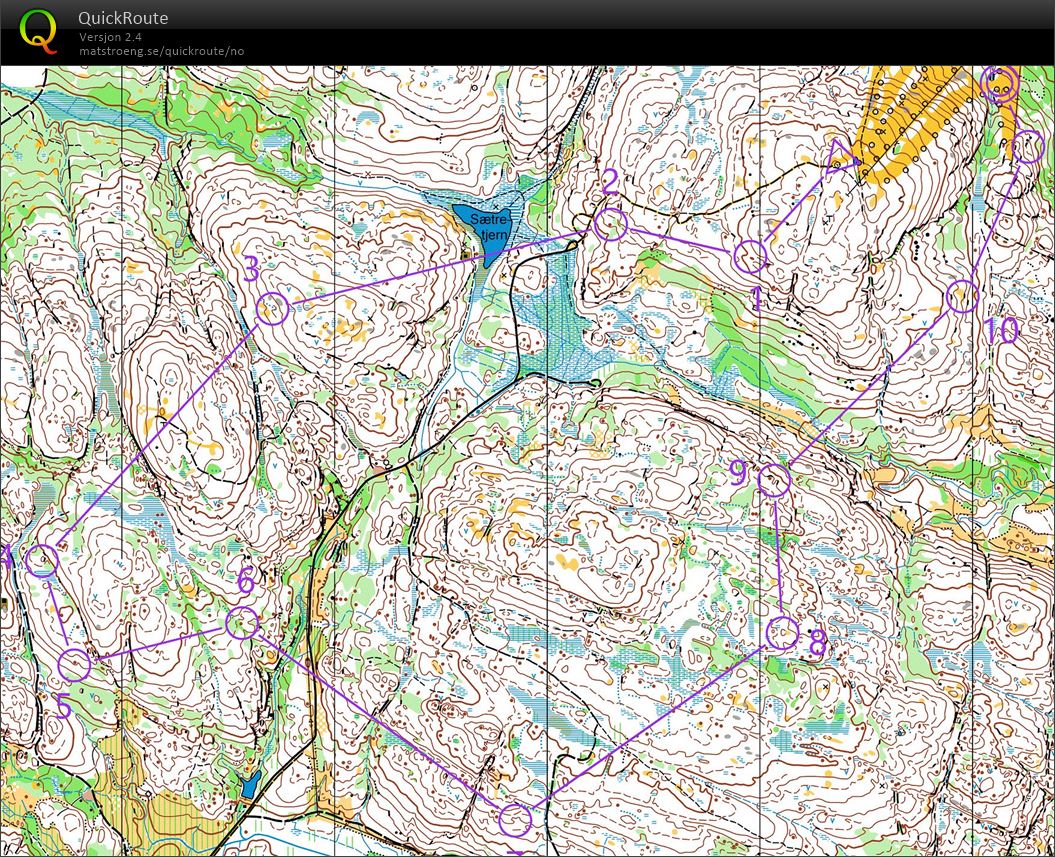Image resolution: width=1055 pixels, height=857 pixels.
Task: Click the start triangle on the map
Action: click(x=841, y=158)
